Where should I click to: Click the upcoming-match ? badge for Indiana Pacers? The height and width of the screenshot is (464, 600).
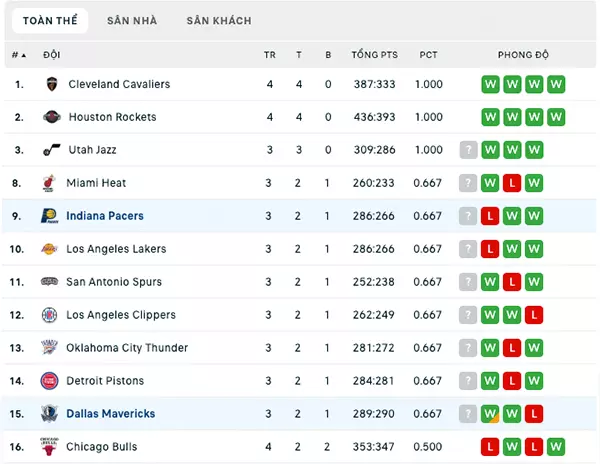click(468, 216)
